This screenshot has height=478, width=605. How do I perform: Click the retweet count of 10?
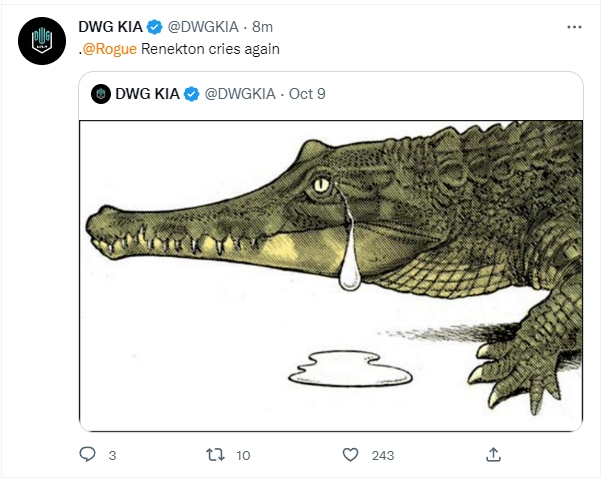pos(243,456)
